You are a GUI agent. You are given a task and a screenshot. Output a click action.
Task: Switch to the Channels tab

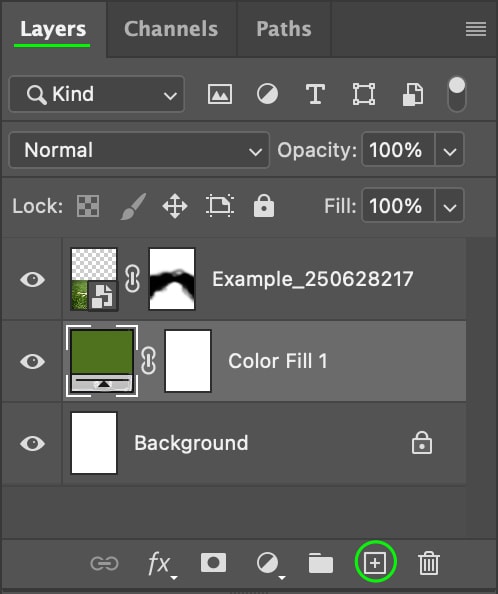[171, 29]
